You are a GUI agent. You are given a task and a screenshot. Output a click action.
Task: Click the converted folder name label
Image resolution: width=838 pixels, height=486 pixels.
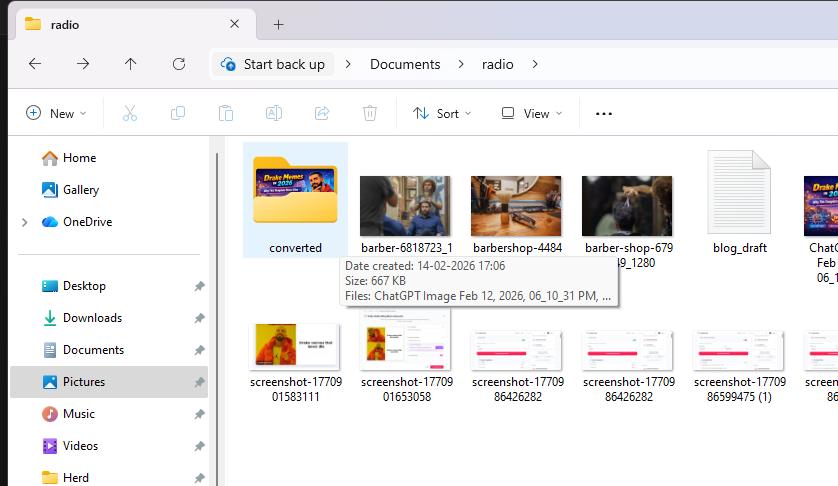click(296, 248)
